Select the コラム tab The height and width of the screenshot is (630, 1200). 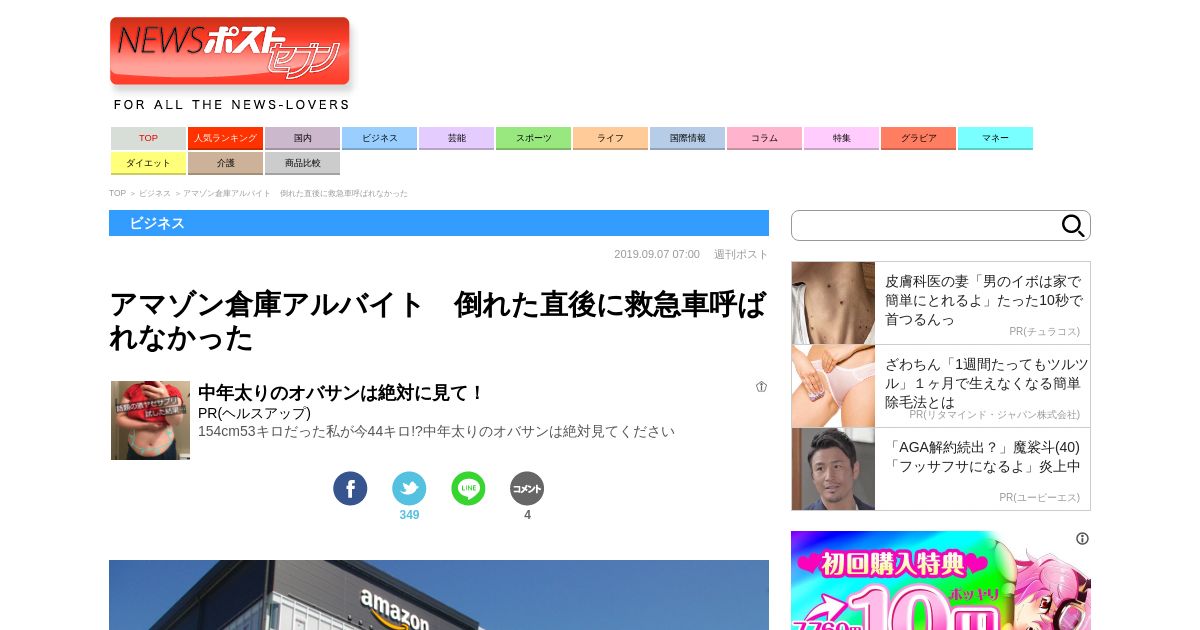point(764,138)
